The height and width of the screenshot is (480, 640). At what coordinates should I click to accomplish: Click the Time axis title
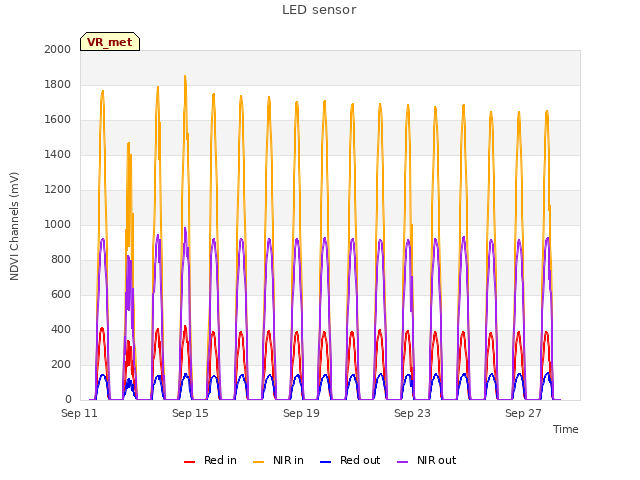pyautogui.click(x=566, y=429)
